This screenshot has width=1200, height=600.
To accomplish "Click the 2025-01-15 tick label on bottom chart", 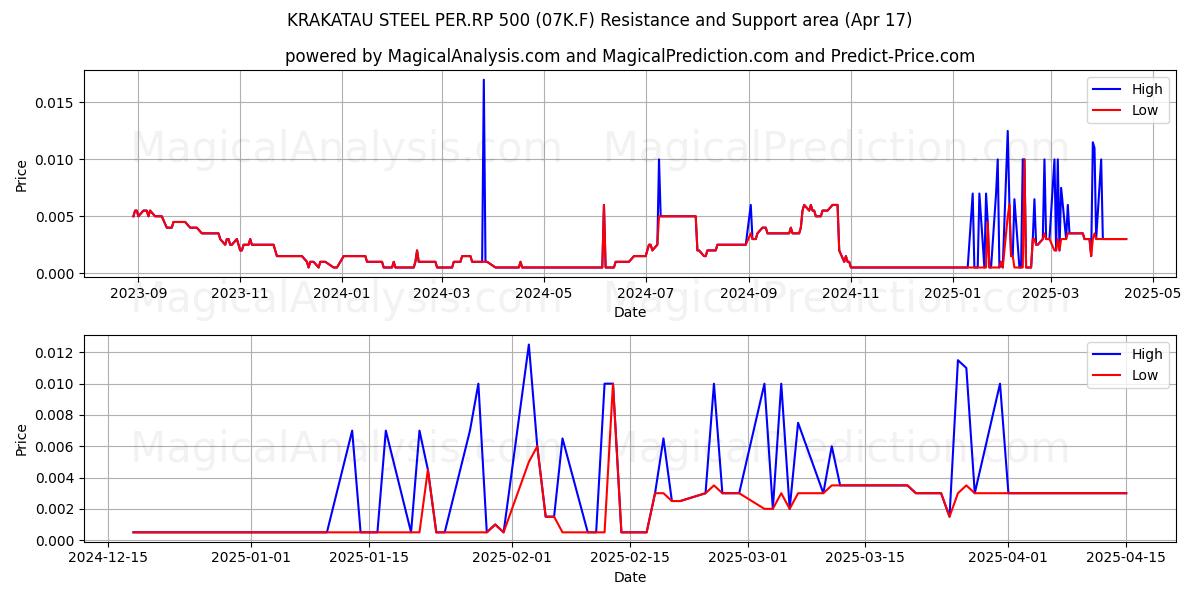I will [x=369, y=560].
